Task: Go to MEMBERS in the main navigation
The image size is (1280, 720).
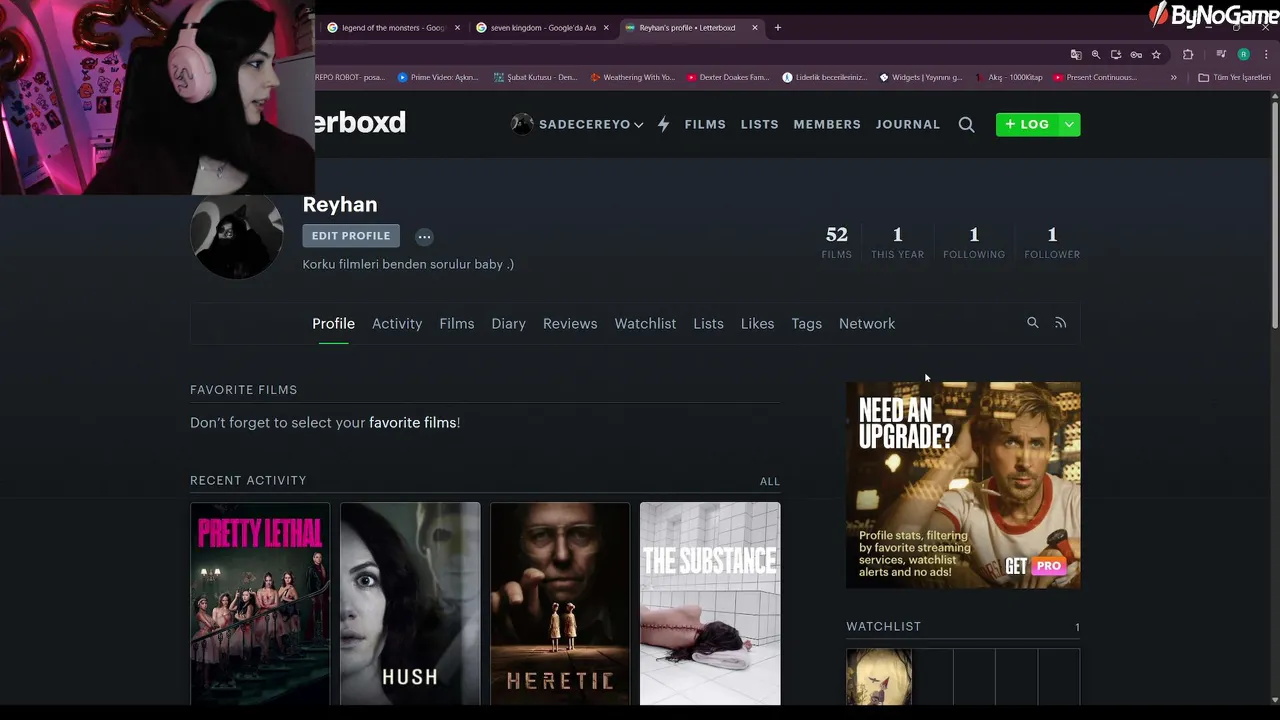Action: (827, 125)
